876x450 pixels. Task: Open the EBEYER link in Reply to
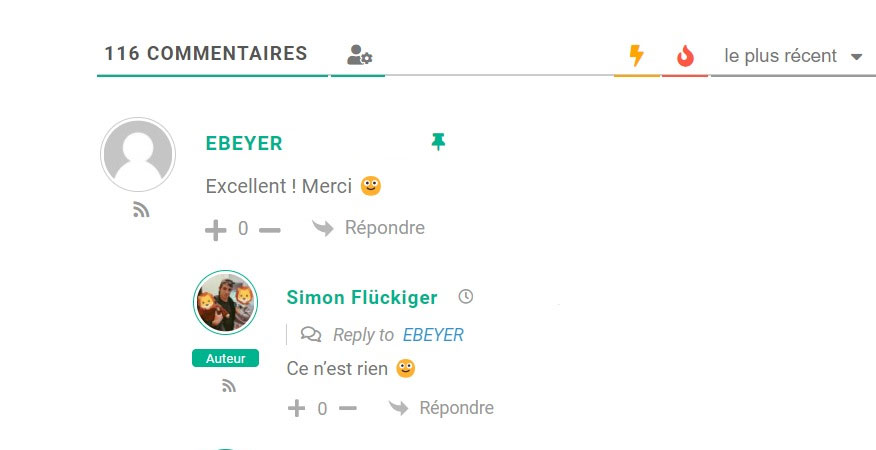(434, 335)
